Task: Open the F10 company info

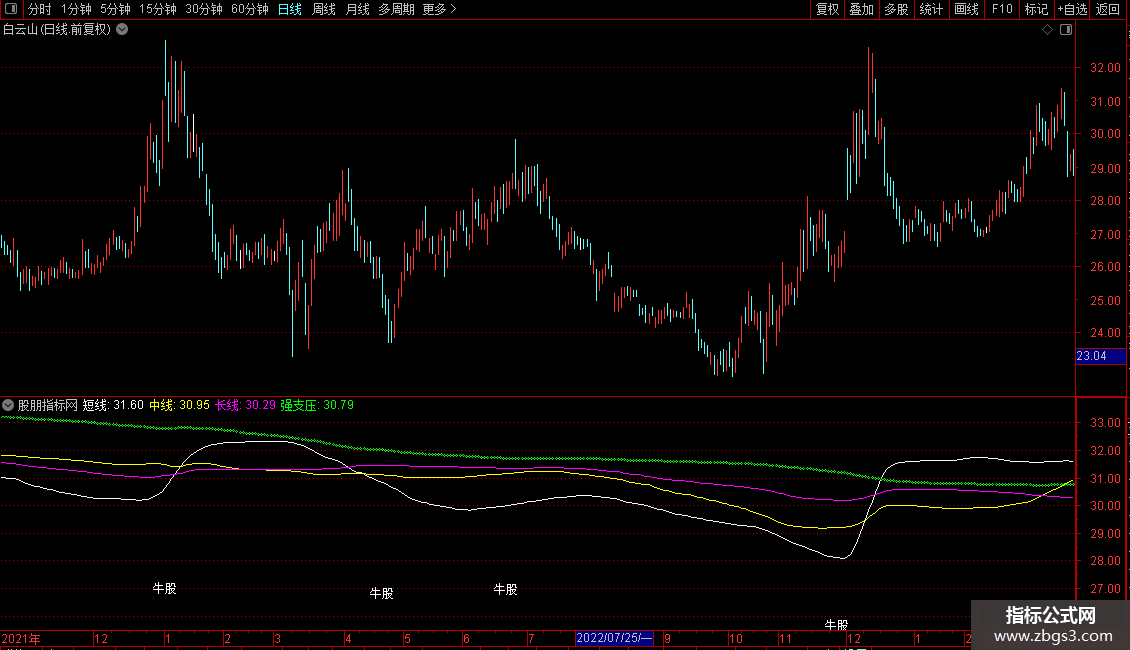Action: 1002,9
